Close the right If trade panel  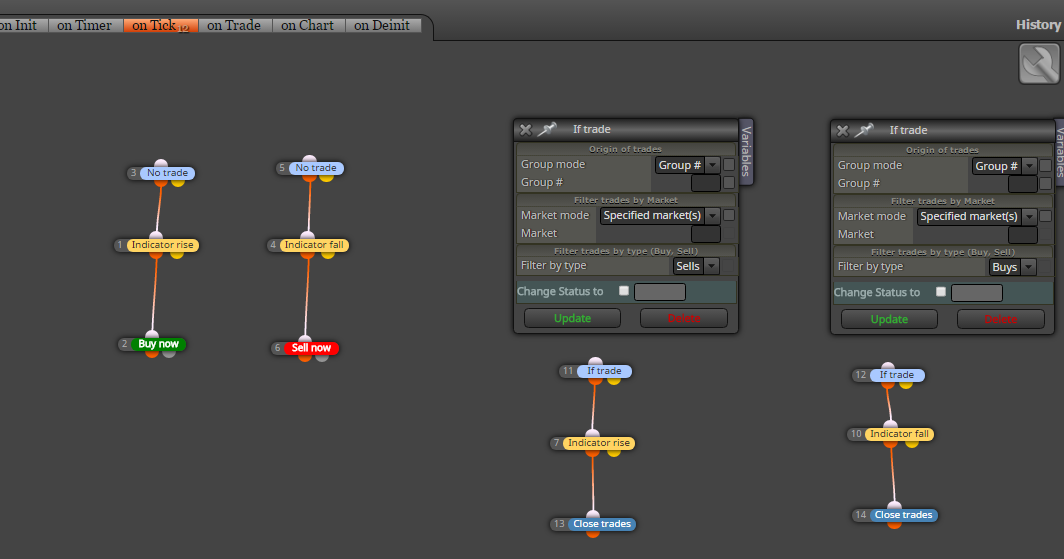[x=842, y=130]
